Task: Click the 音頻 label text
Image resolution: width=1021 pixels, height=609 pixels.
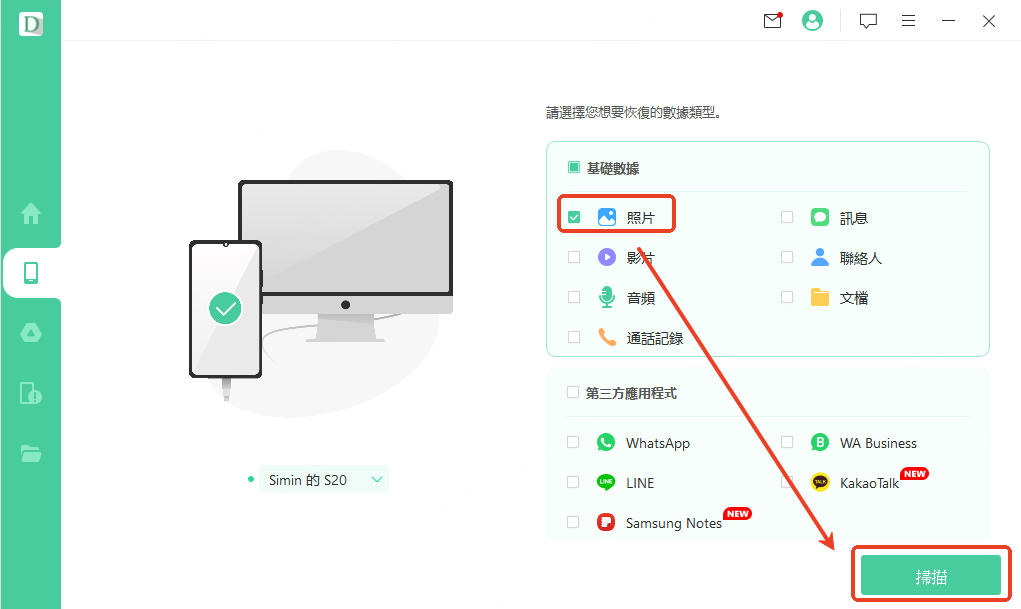Action: [x=641, y=298]
